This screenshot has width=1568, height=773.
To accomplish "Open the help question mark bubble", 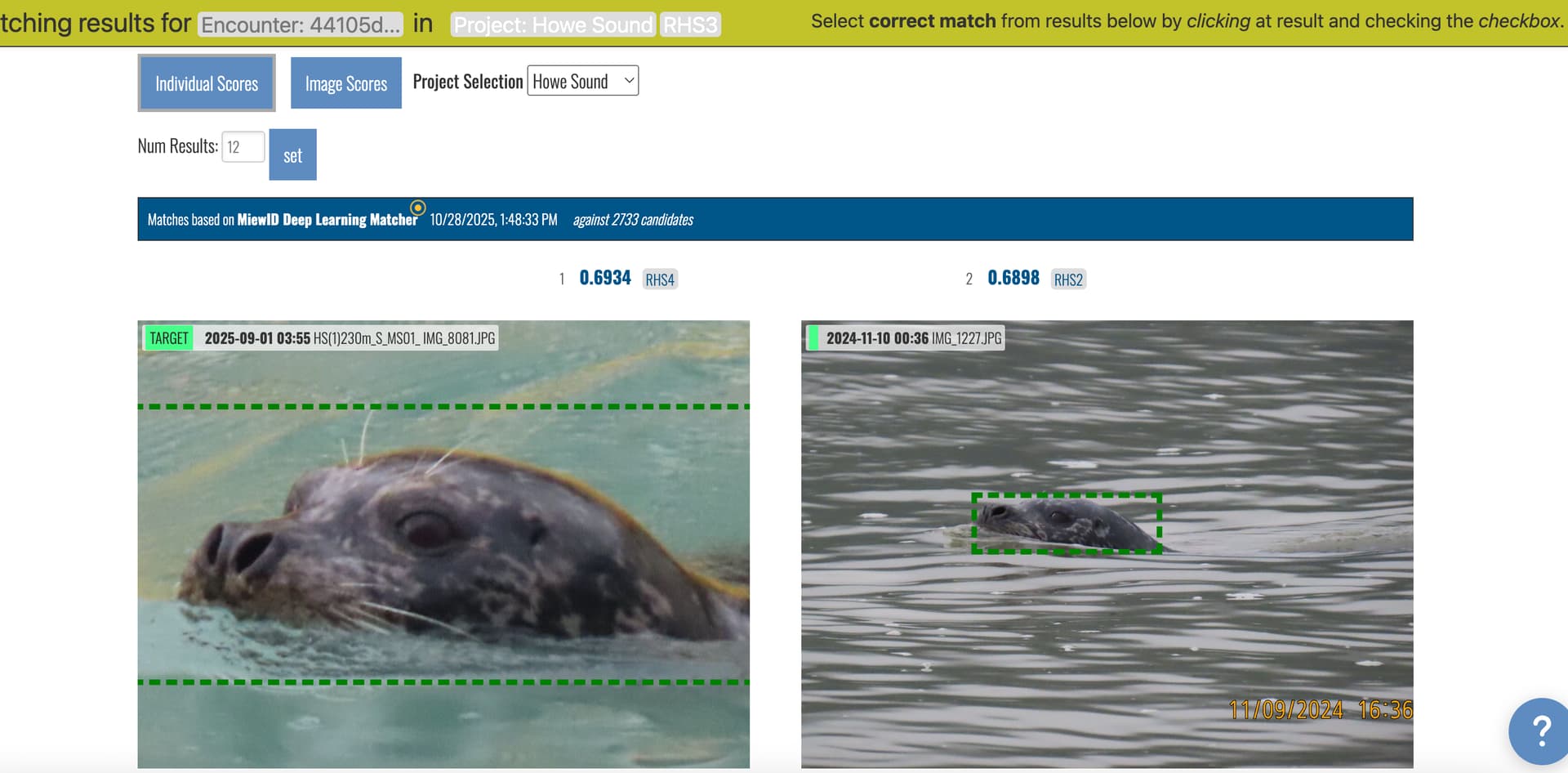I will pos(1539,730).
